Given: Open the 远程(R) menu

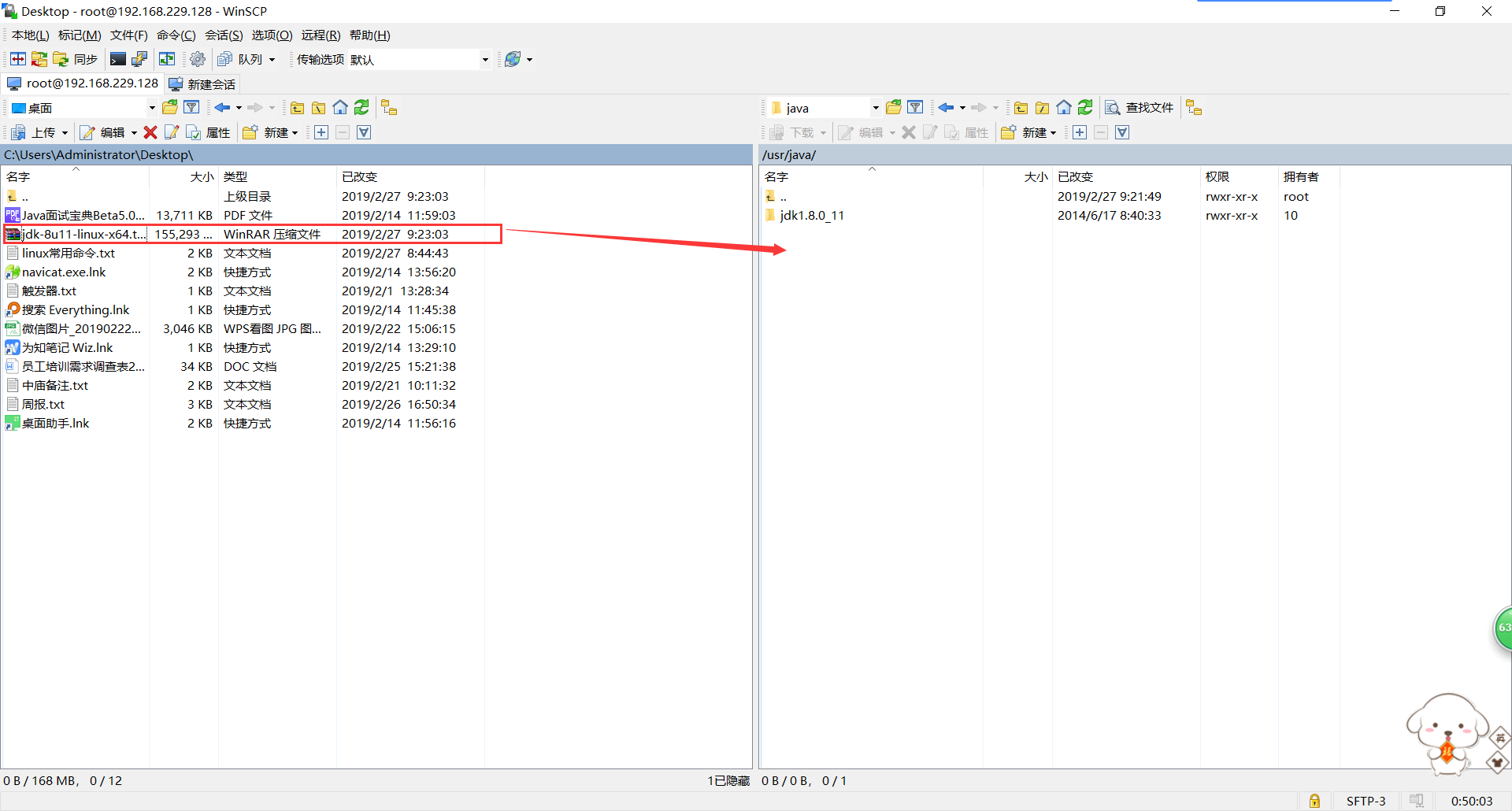Looking at the screenshot, I should (x=321, y=35).
